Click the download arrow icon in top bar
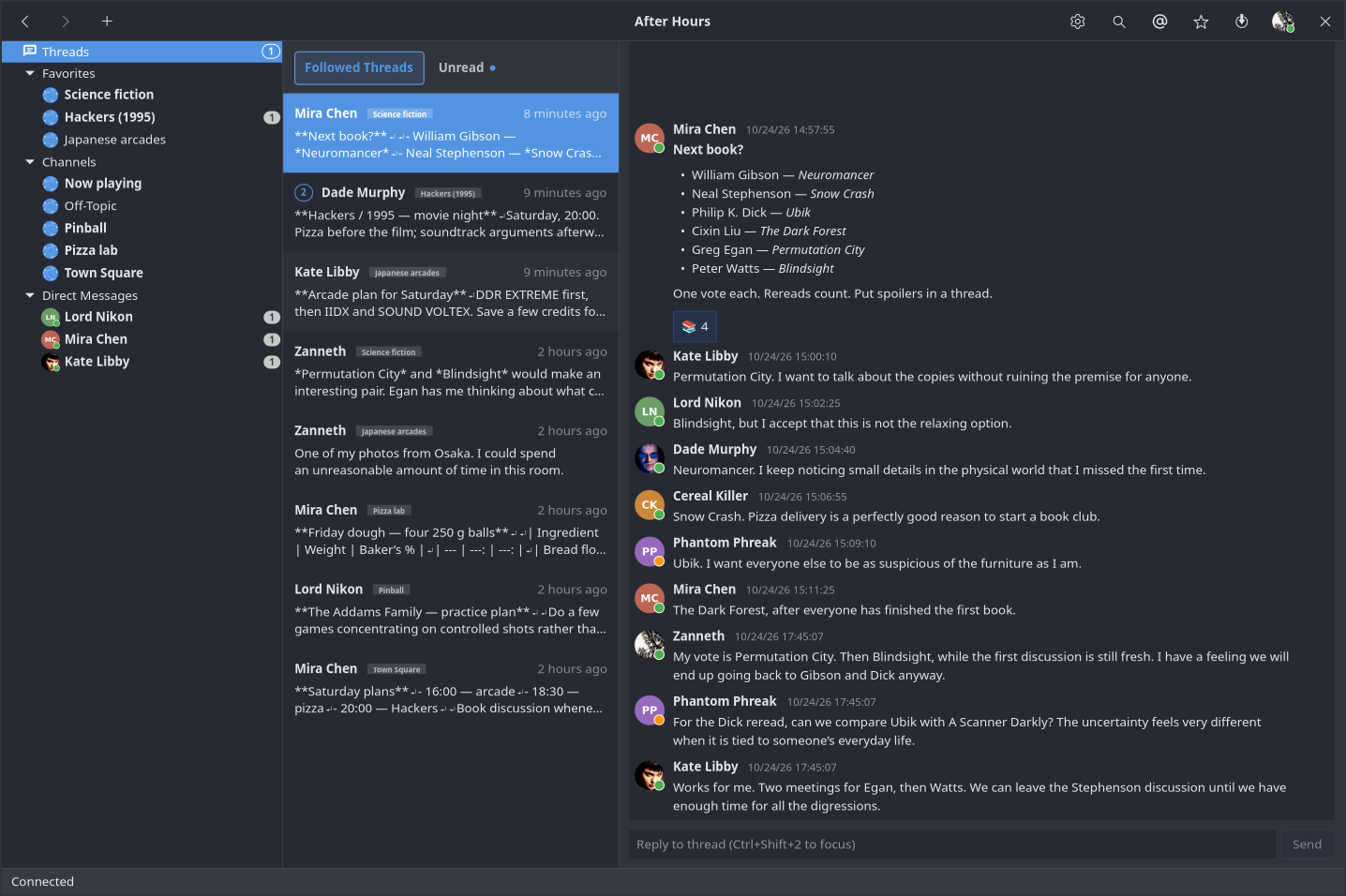Screen dimensions: 1346x896 [1242, 22]
